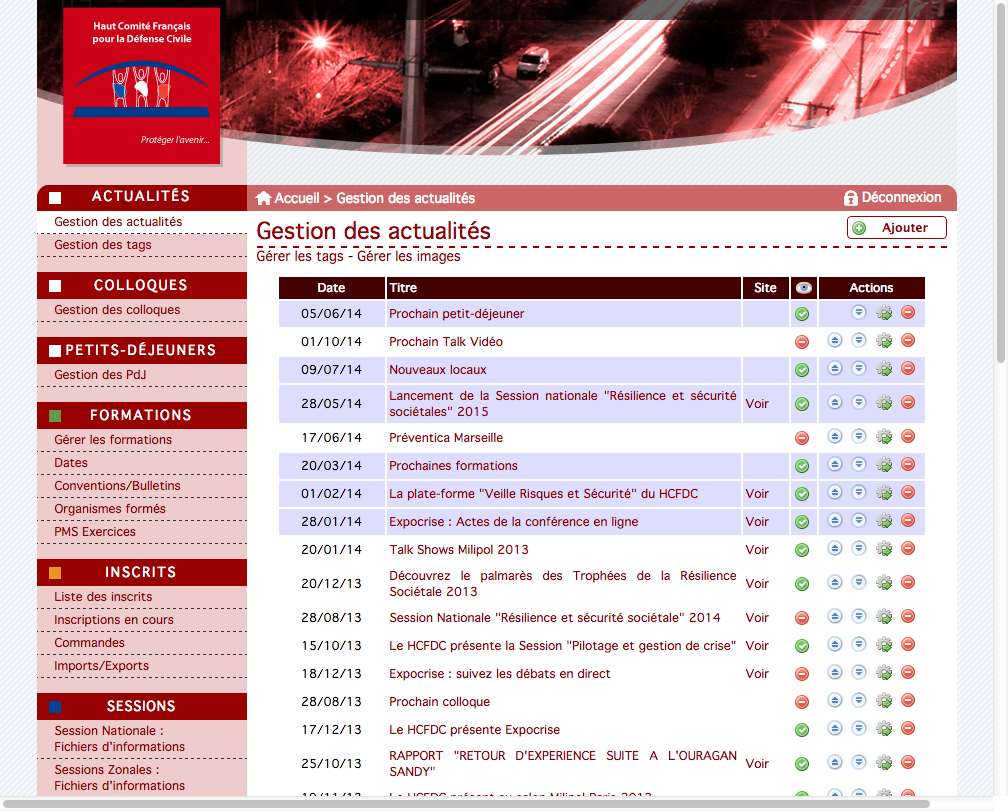Open Commandes in sidebar
The height and width of the screenshot is (811, 1008).
tap(89, 643)
